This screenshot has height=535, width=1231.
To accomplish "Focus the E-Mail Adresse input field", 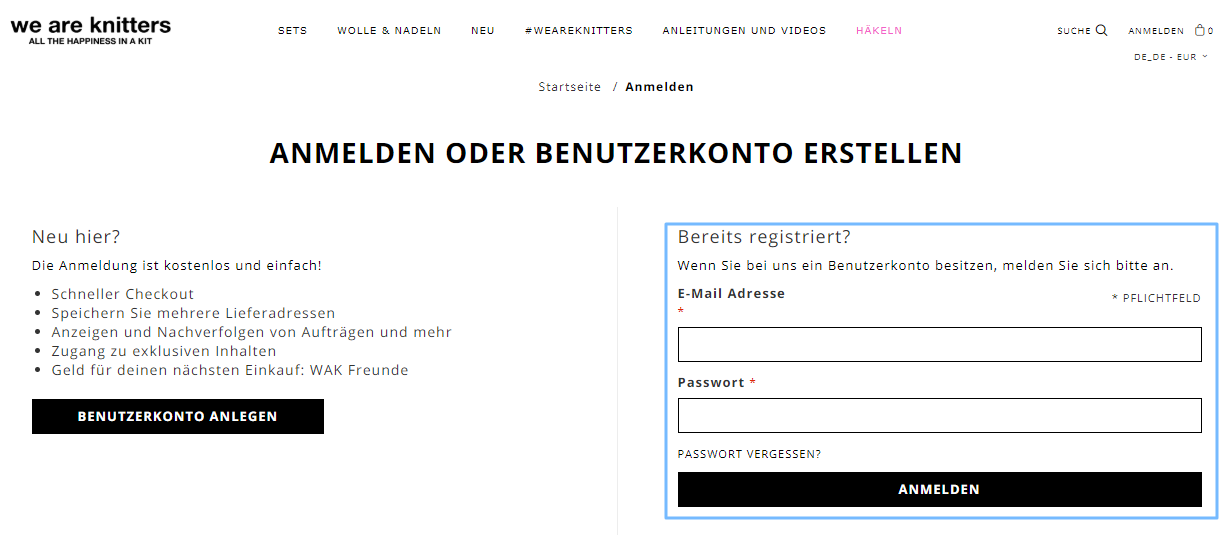I will [x=940, y=344].
